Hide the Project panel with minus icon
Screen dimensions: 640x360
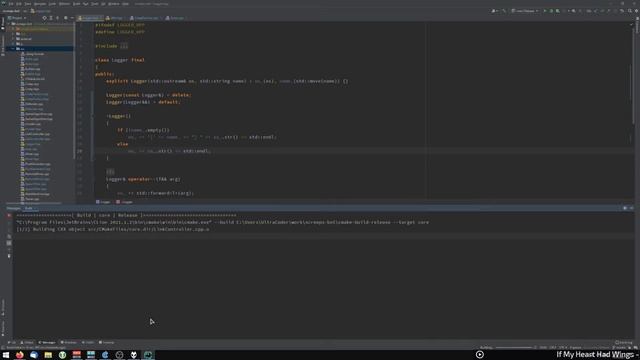72,18
